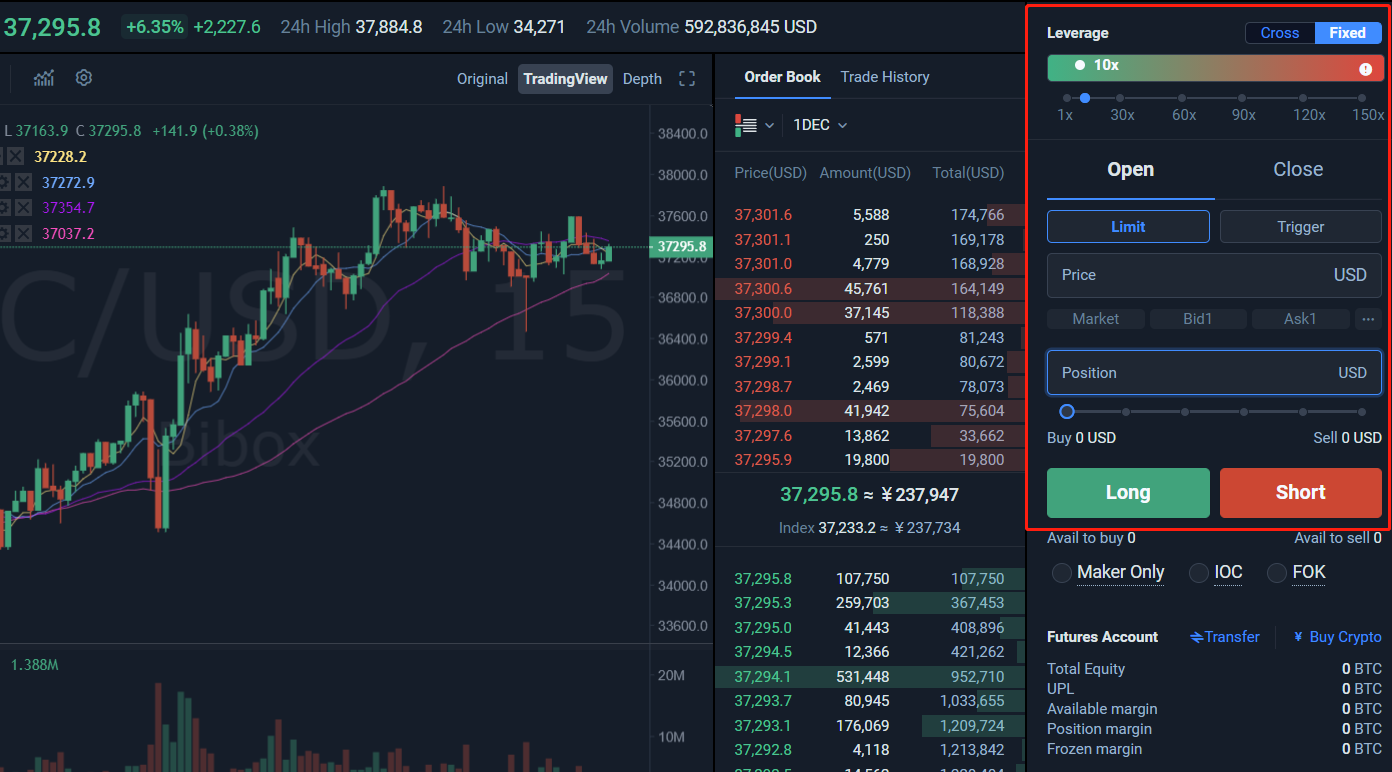Click the Transfer link in Futures Account
The width and height of the screenshot is (1392, 772).
point(1225,637)
